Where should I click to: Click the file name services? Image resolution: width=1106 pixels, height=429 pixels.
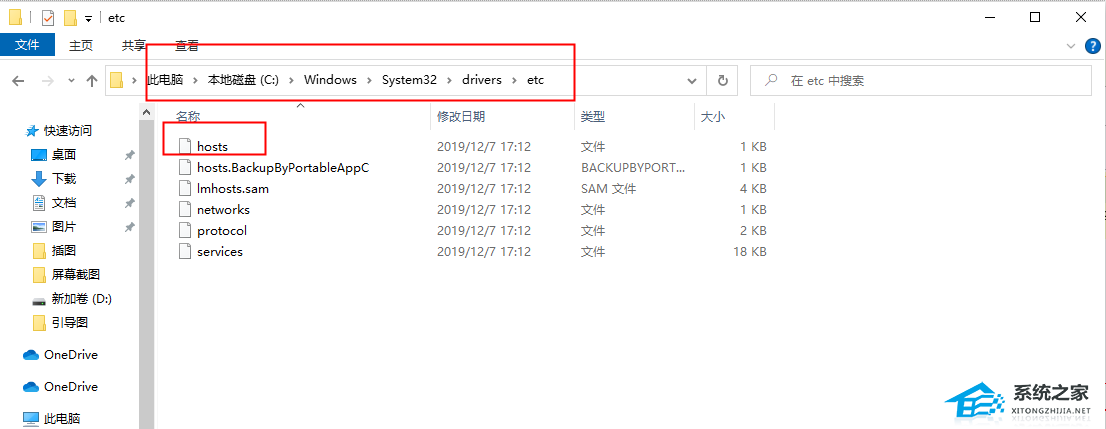219,252
